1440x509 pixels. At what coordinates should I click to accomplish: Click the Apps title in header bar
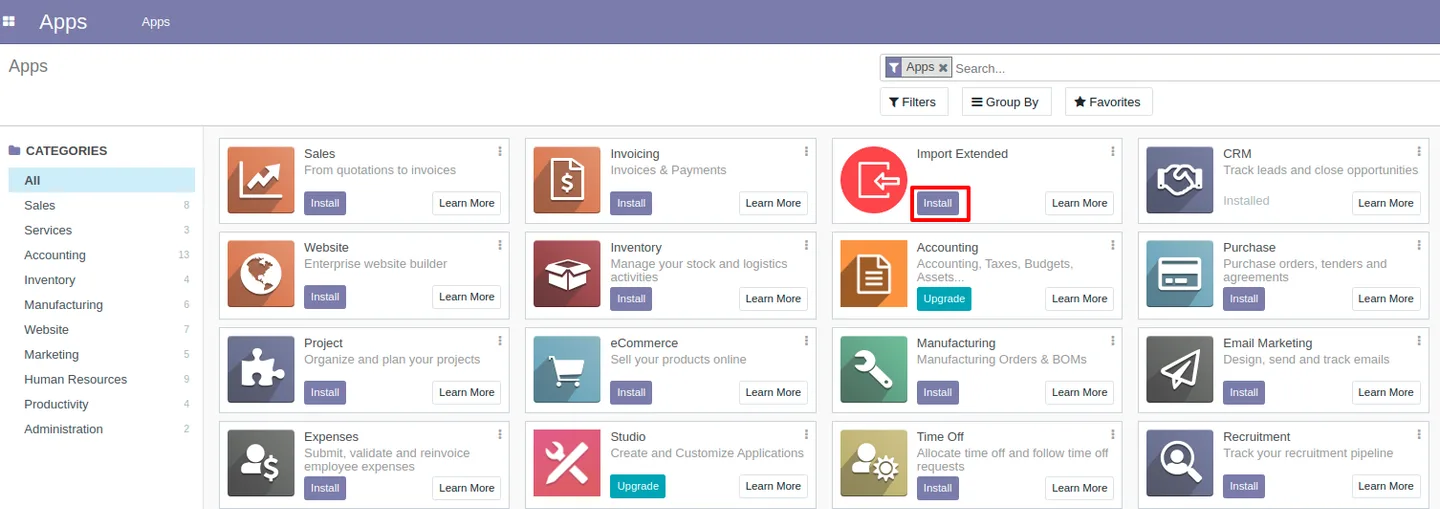tap(63, 21)
